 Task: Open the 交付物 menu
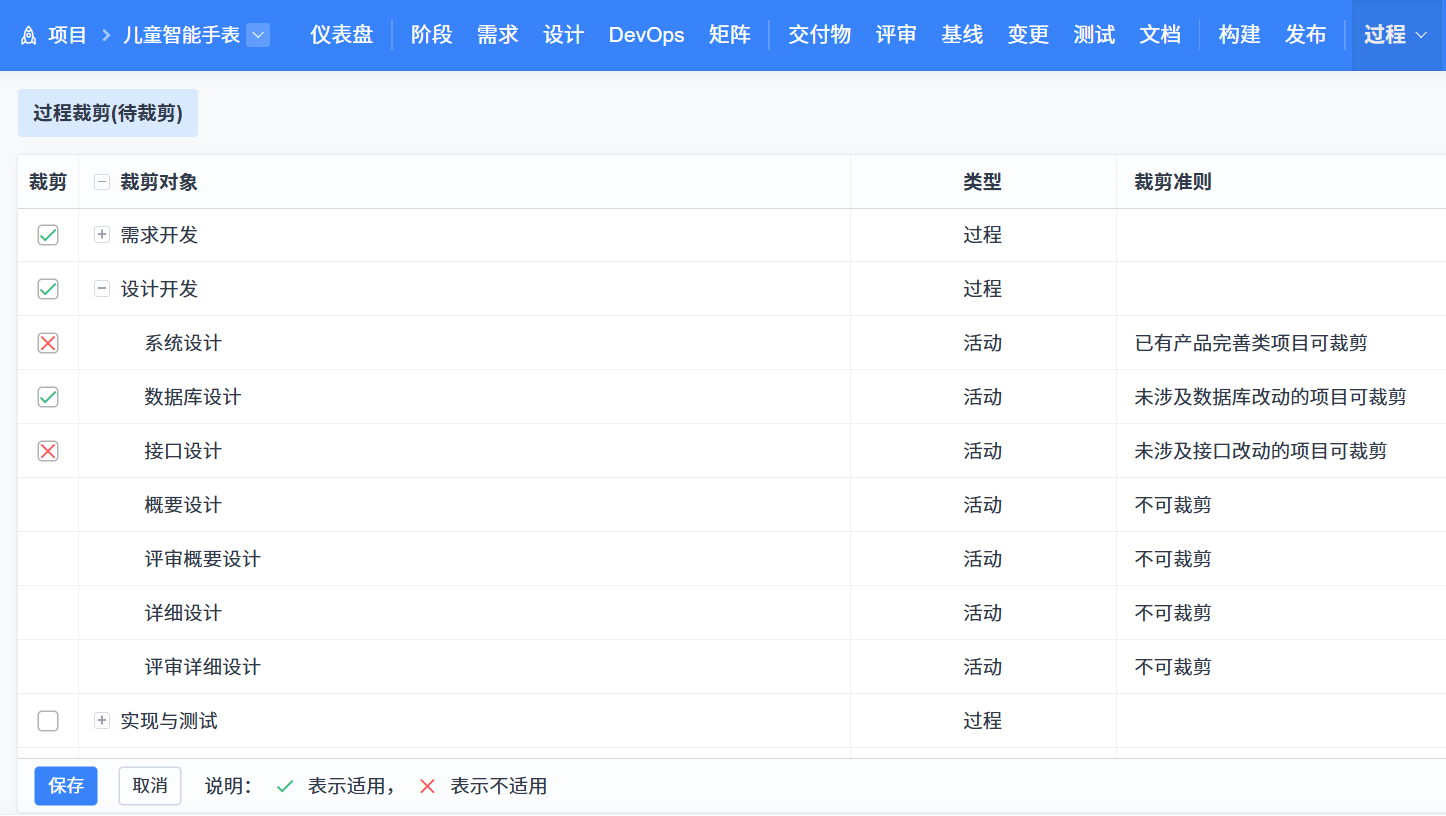pyautogui.click(x=820, y=35)
